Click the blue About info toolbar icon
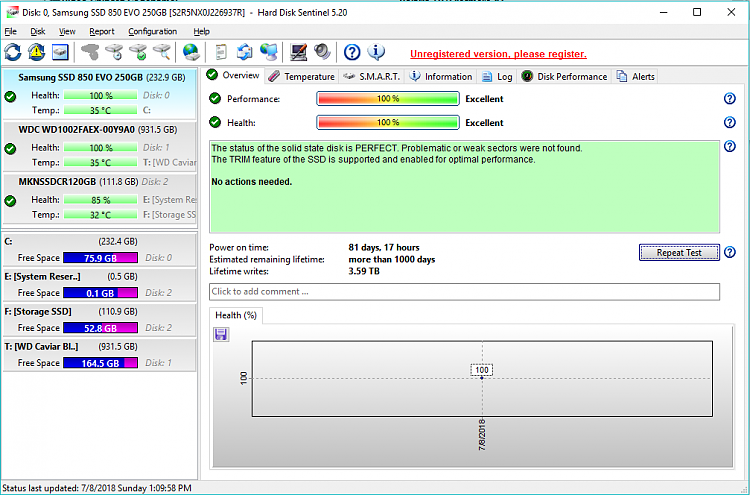Viewport: 750px width, 495px height. [x=377, y=52]
